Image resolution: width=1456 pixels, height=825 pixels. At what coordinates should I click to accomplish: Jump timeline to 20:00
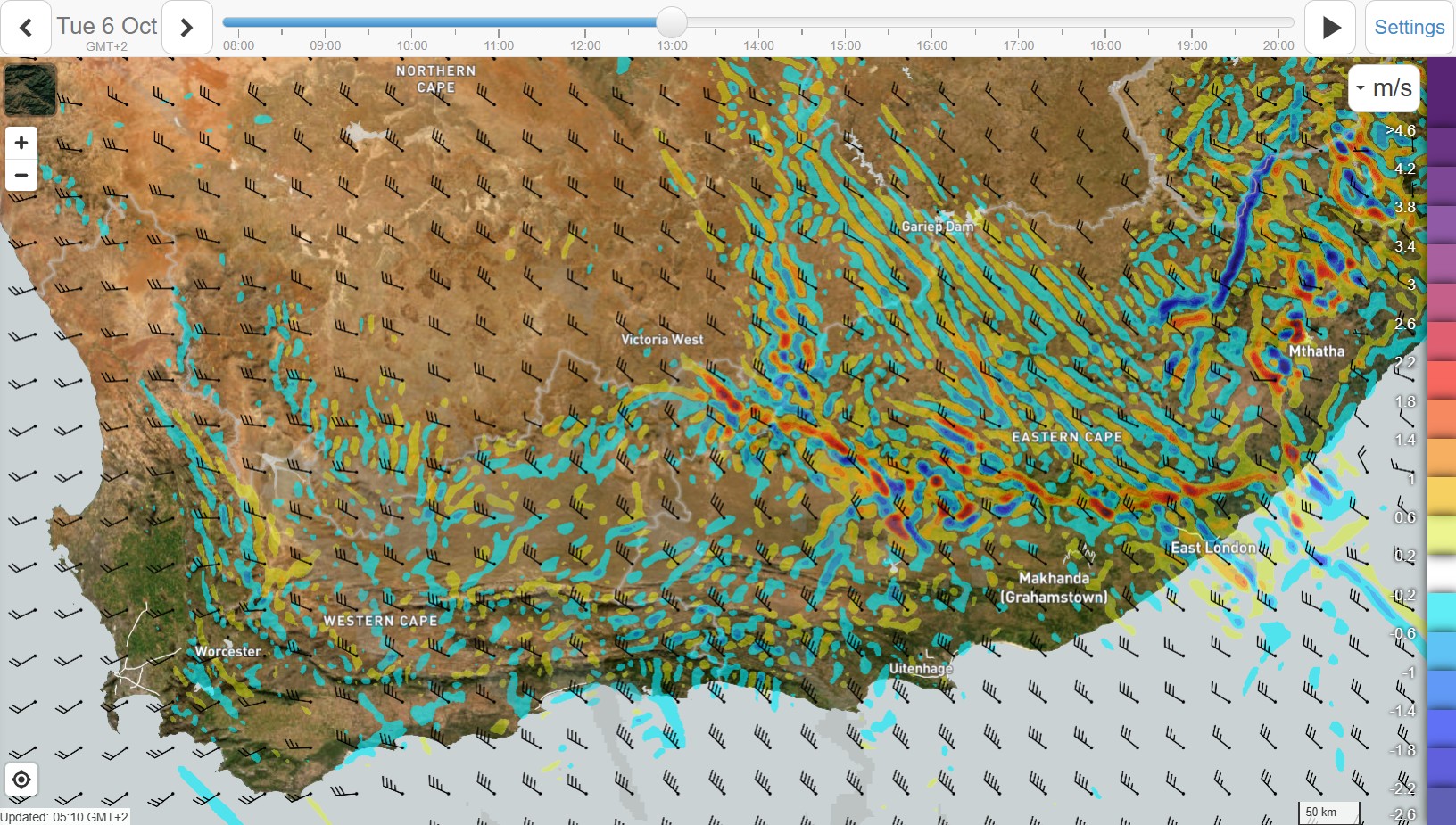point(1278,45)
